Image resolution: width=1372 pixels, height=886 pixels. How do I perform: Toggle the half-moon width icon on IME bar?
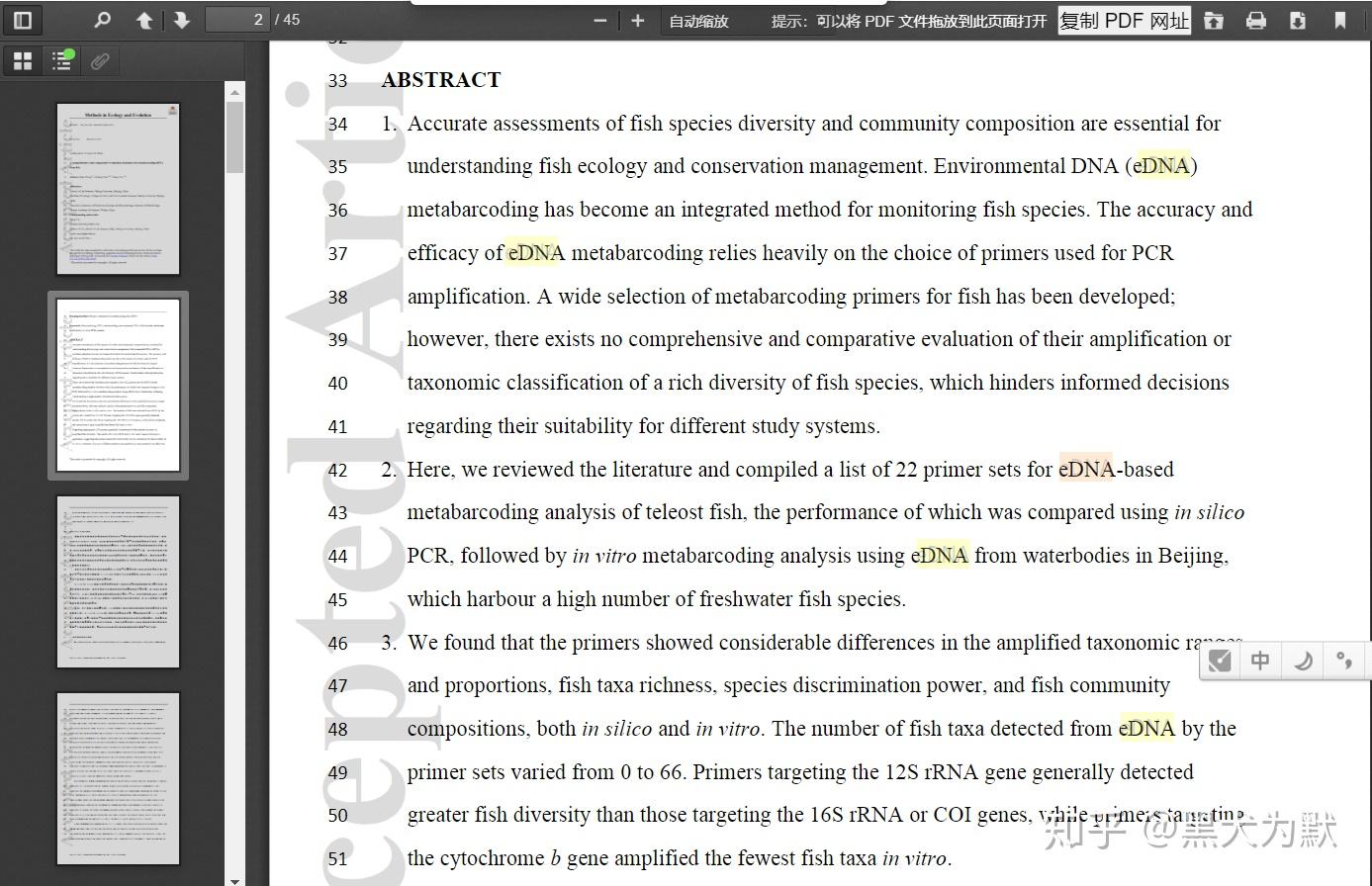[1303, 661]
